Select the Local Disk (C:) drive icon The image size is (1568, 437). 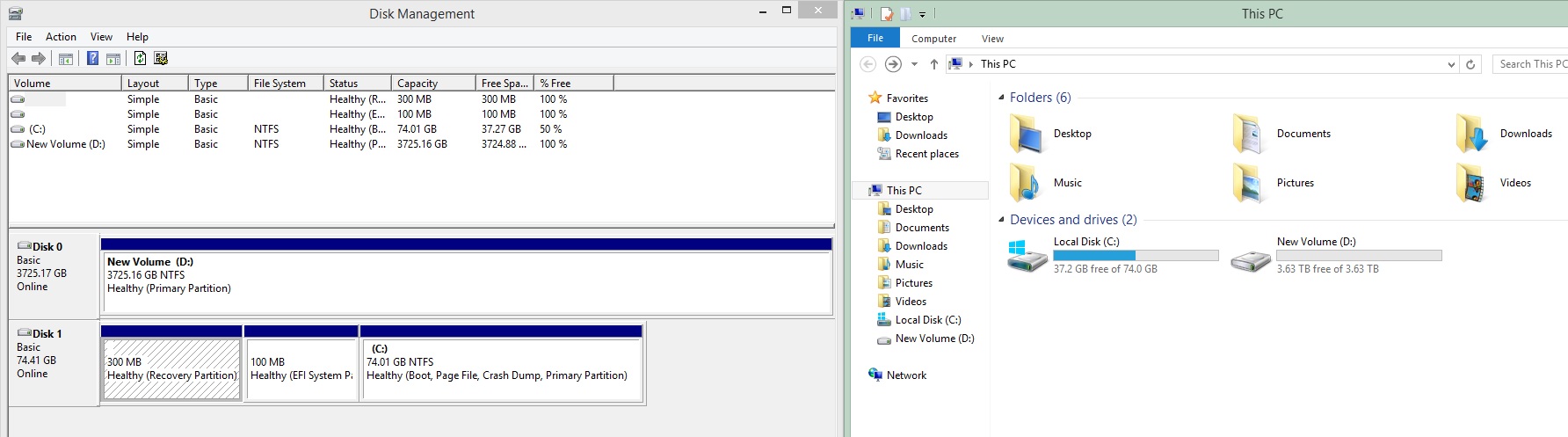(x=1027, y=257)
